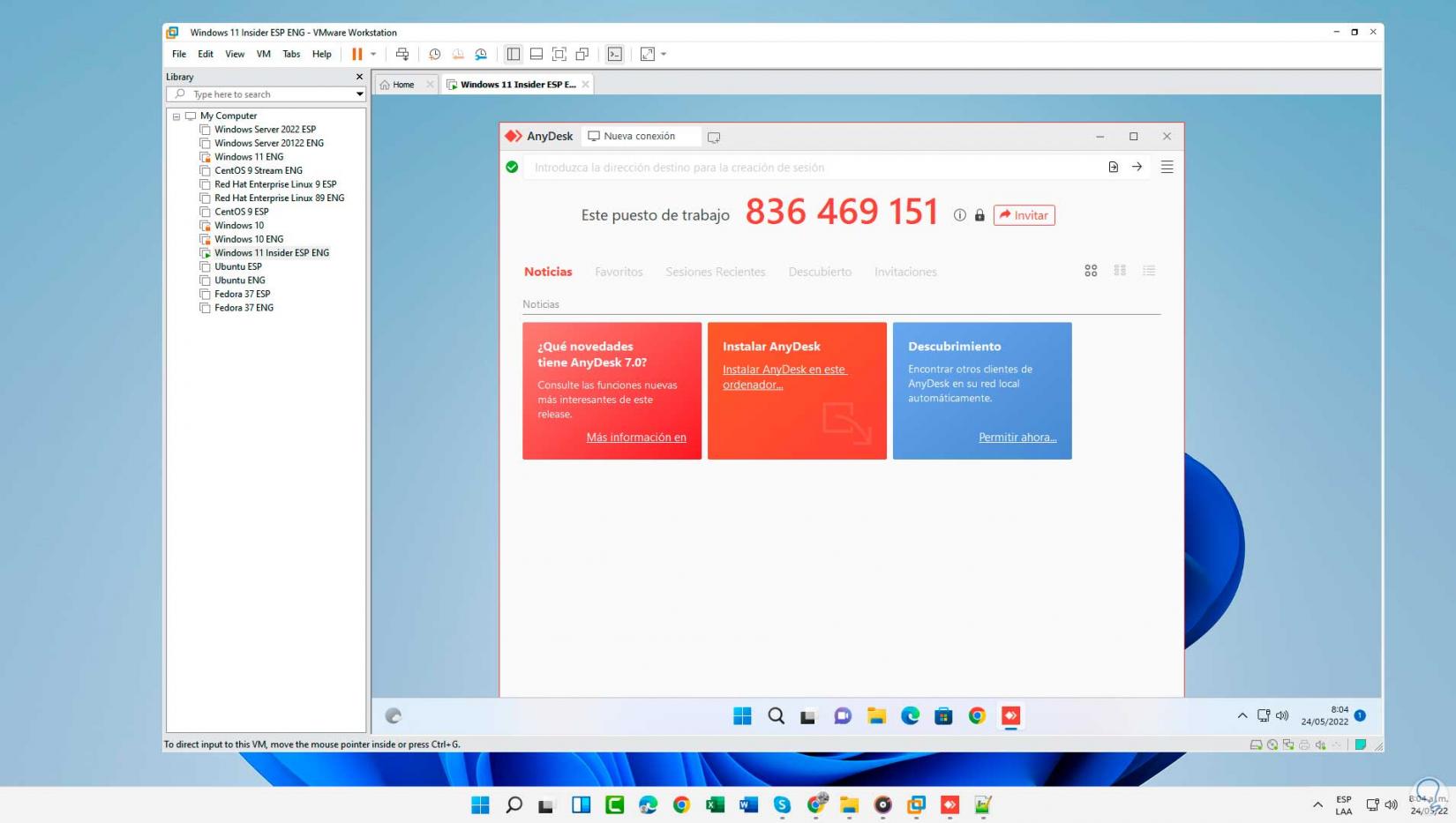Screen dimensions: 1456x823
Task: Toggle the Library panel visibility in toolbar
Action: click(514, 54)
